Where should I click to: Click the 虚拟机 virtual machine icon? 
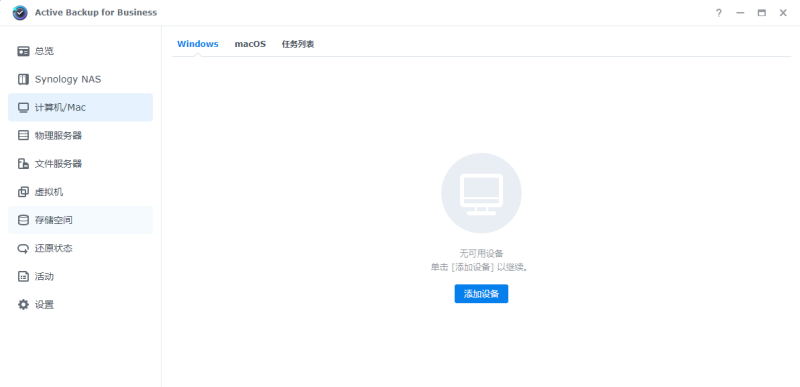click(23, 192)
